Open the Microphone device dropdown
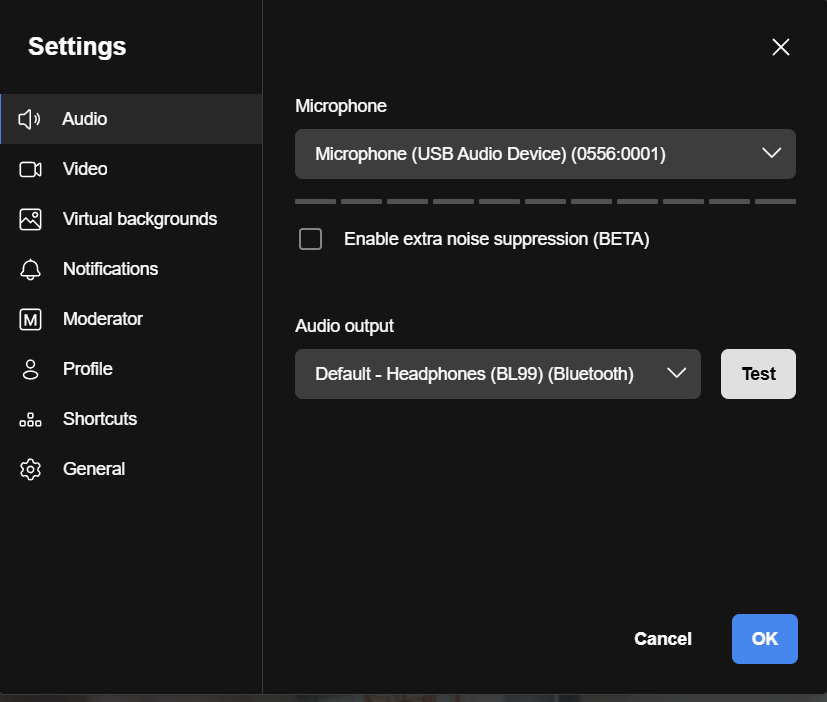This screenshot has width=827, height=702. (545, 154)
